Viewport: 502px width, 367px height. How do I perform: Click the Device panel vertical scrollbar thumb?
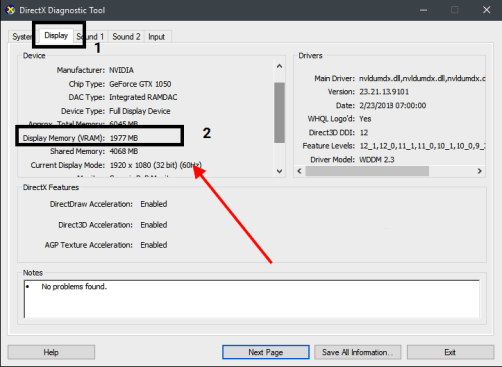coord(279,113)
